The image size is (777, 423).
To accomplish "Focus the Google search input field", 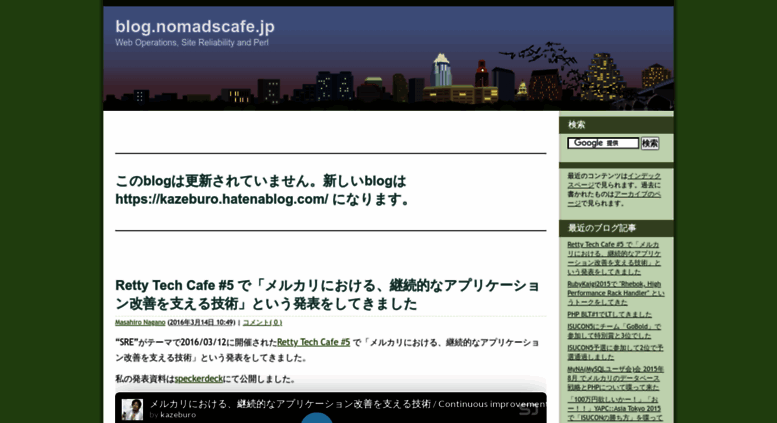I will 603,143.
